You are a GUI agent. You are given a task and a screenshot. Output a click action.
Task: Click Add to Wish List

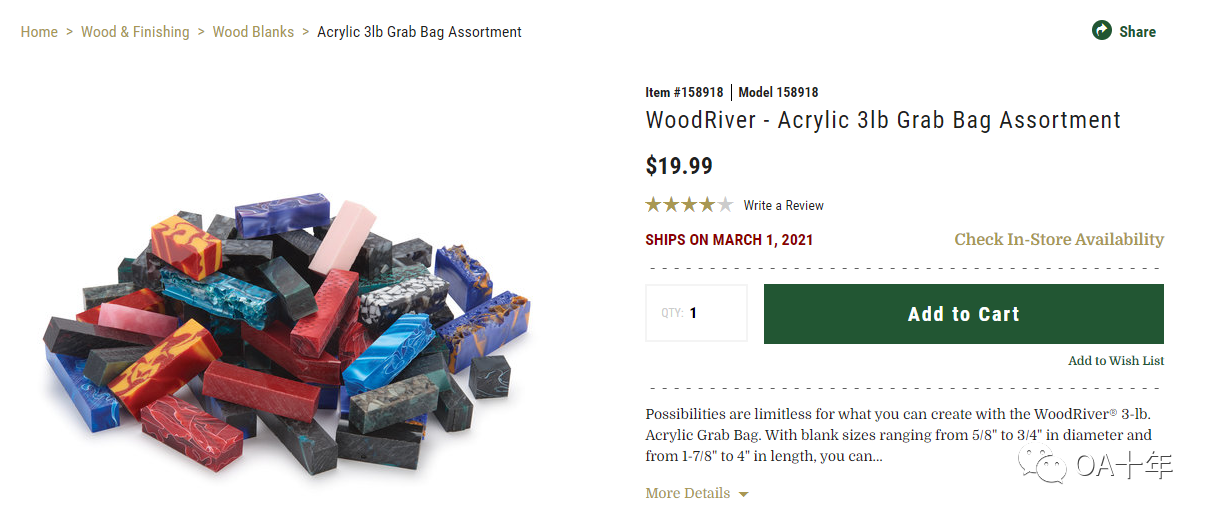pos(1116,361)
